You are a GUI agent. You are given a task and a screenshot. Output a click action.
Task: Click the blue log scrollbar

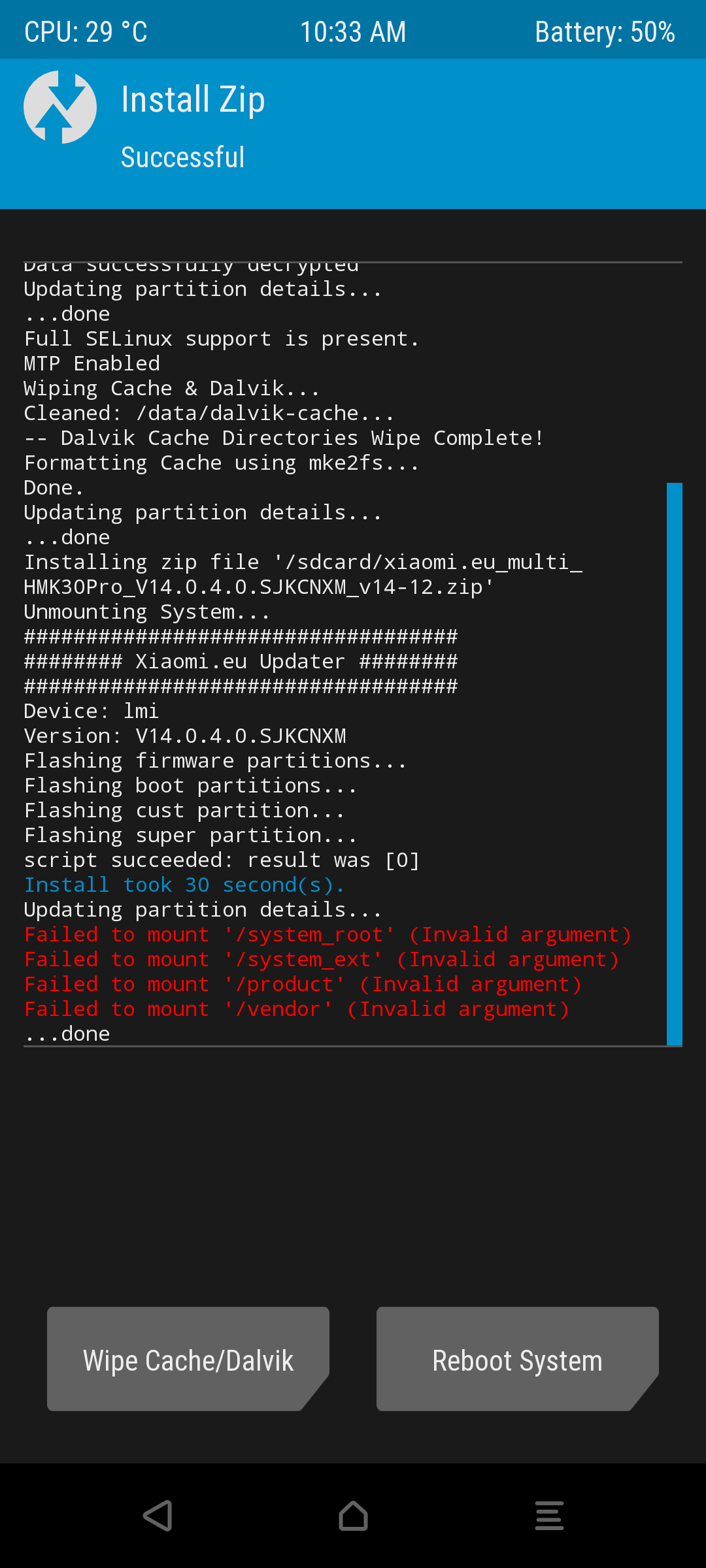(x=674, y=763)
